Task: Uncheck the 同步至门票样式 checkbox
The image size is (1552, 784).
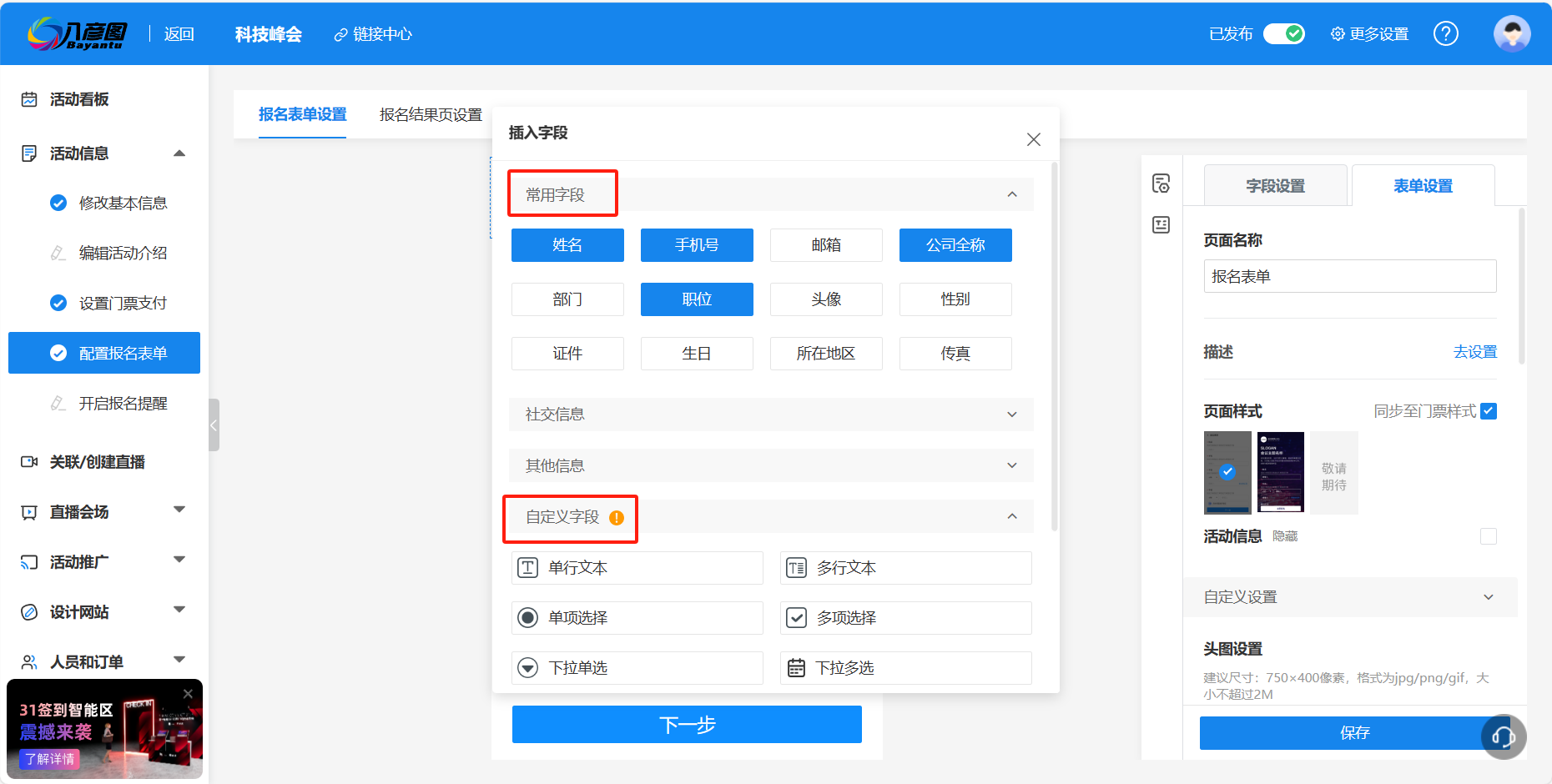Action: (1490, 410)
